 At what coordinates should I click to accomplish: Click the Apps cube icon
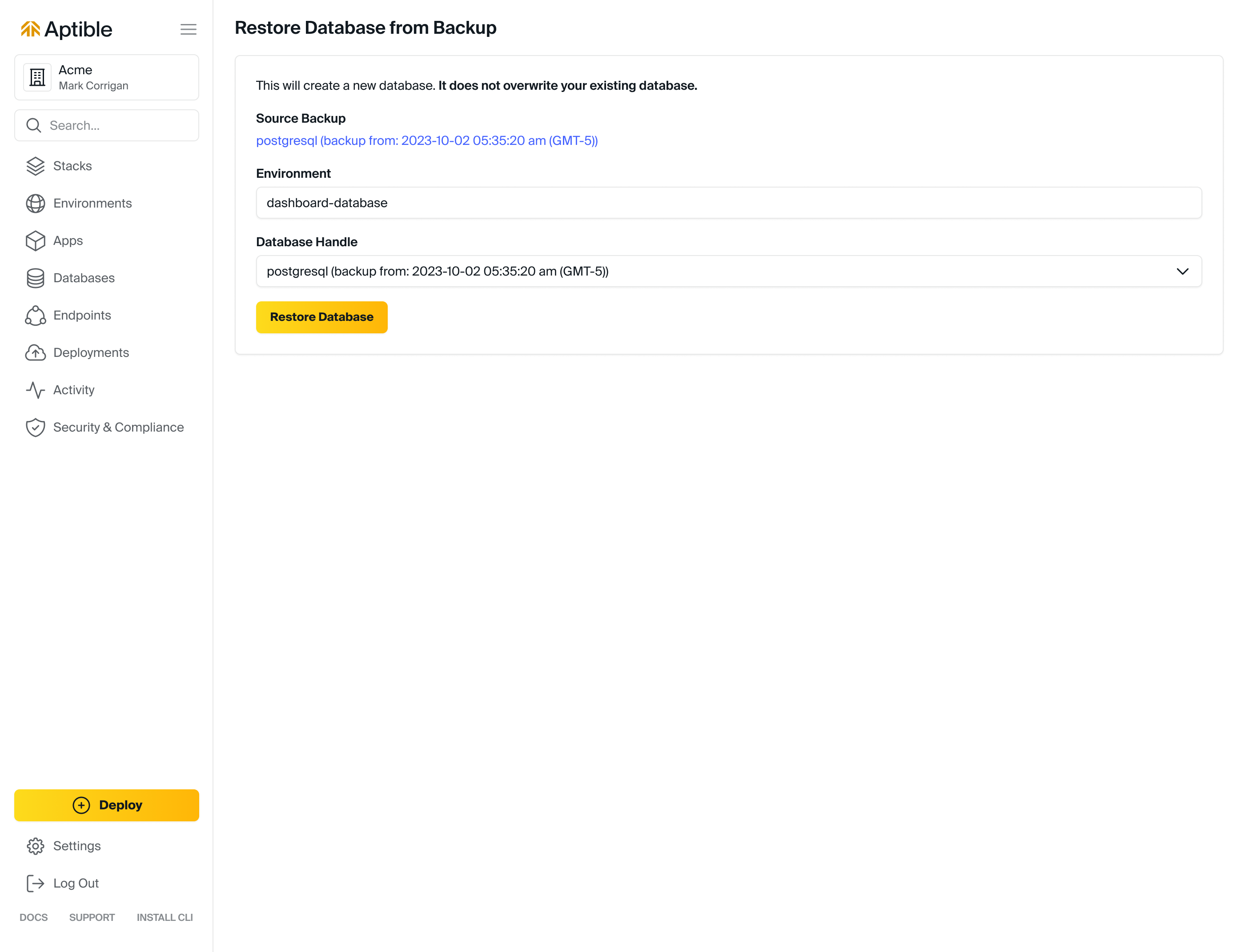tap(35, 241)
